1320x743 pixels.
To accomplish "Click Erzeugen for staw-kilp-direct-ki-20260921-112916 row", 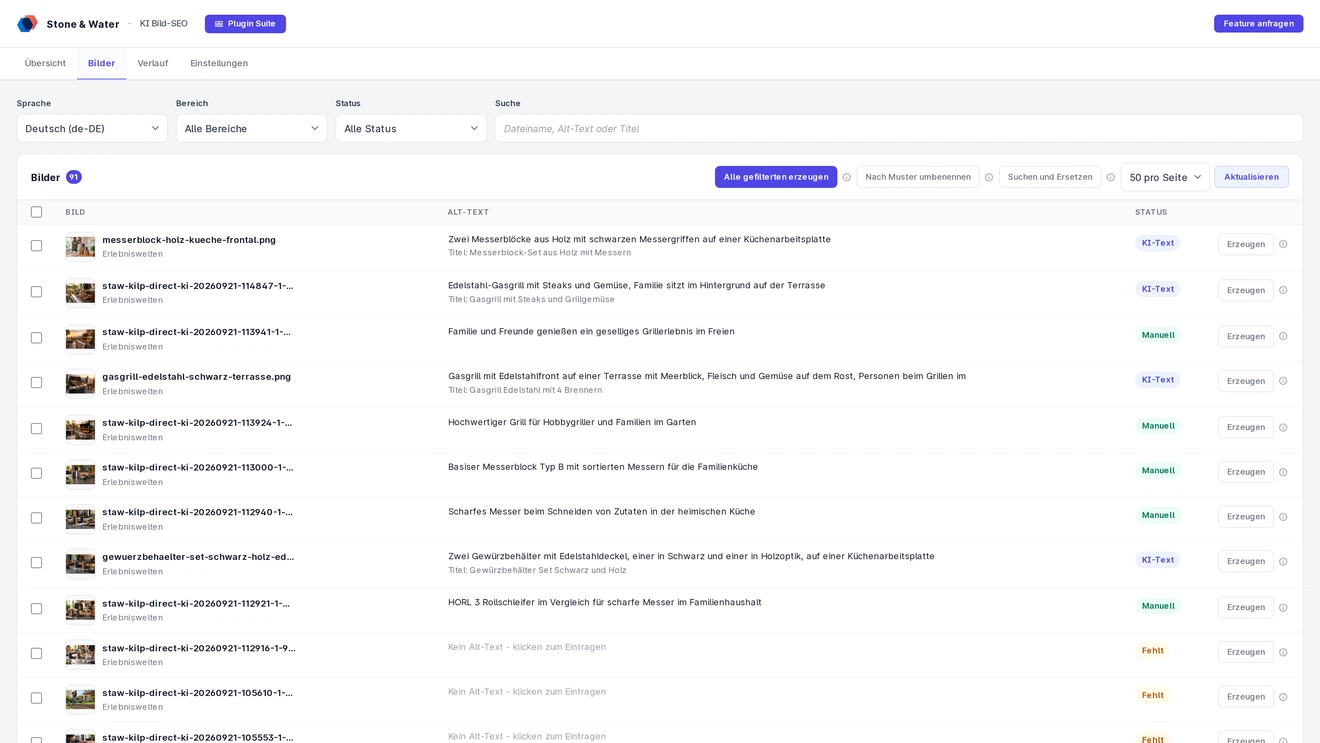I will [x=1246, y=652].
